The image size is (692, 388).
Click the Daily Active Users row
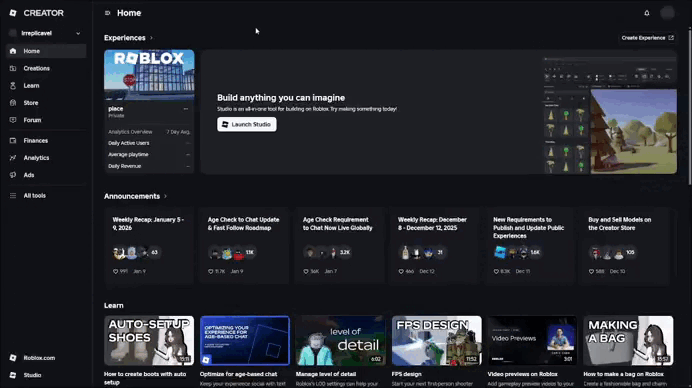(x=149, y=143)
